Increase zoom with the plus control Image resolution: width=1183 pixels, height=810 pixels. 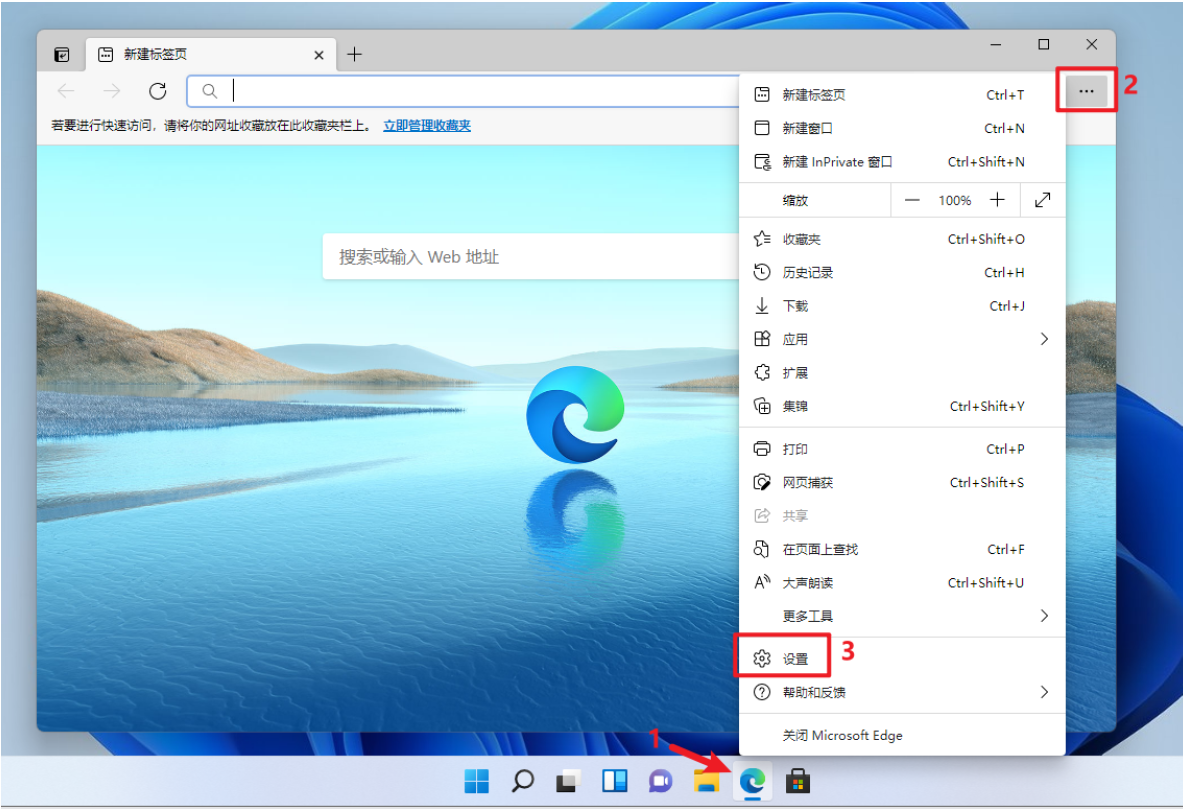point(997,199)
